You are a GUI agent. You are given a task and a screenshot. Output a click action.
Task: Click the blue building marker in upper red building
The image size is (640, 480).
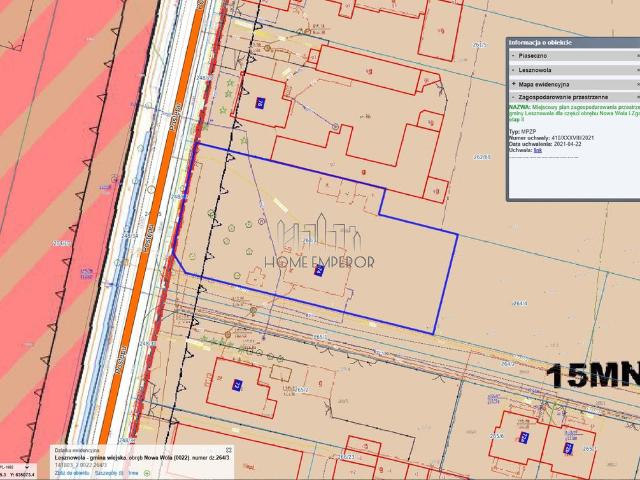click(260, 101)
